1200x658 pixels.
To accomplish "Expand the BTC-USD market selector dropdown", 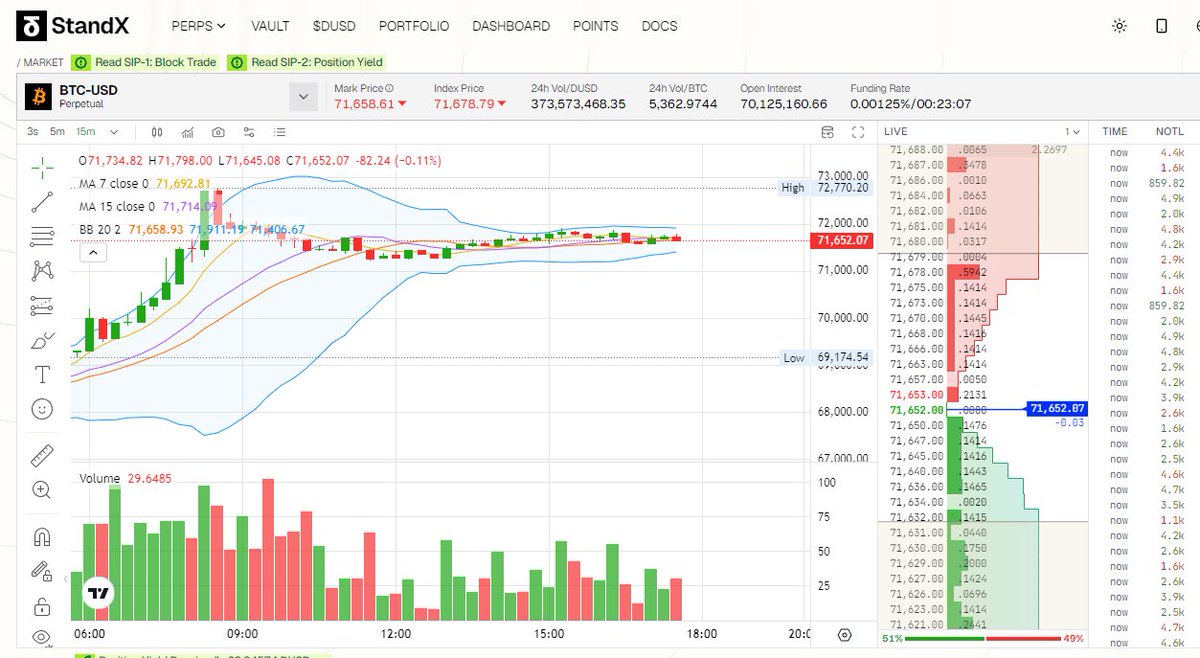I will click(303, 97).
